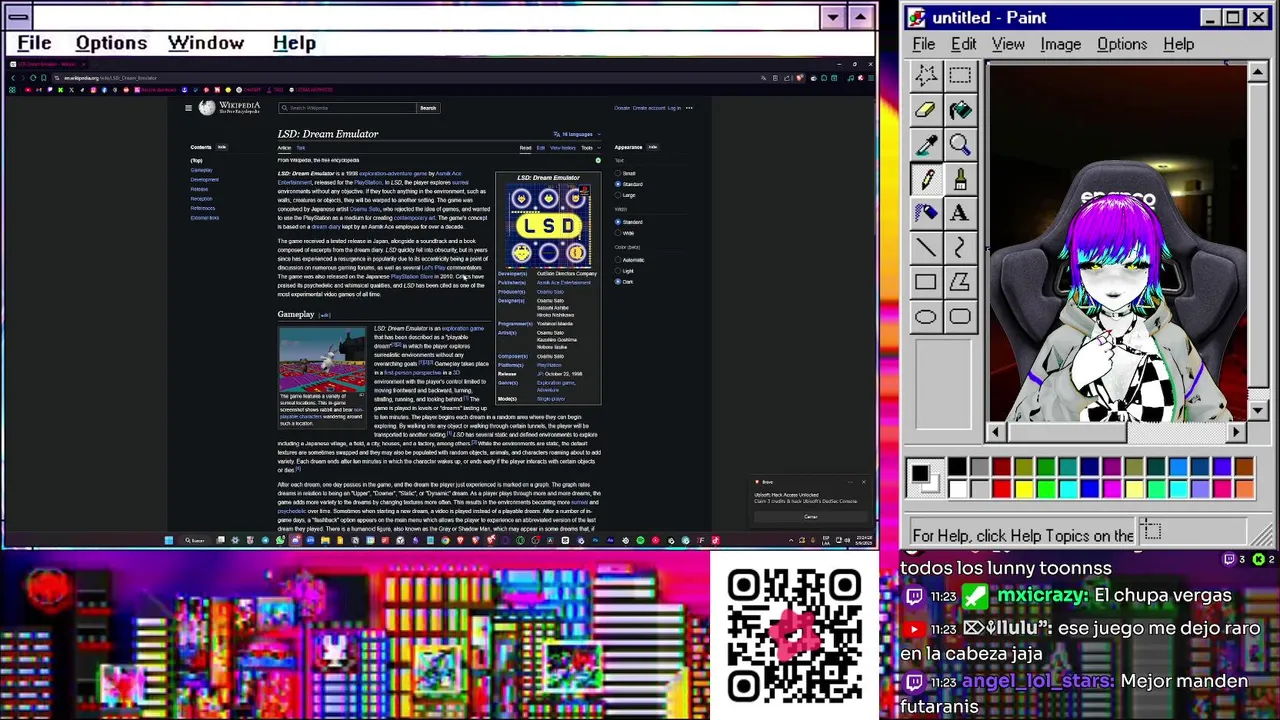This screenshot has width=1280, height=720.
Task: Choose Standard width radio option
Action: pos(618,222)
